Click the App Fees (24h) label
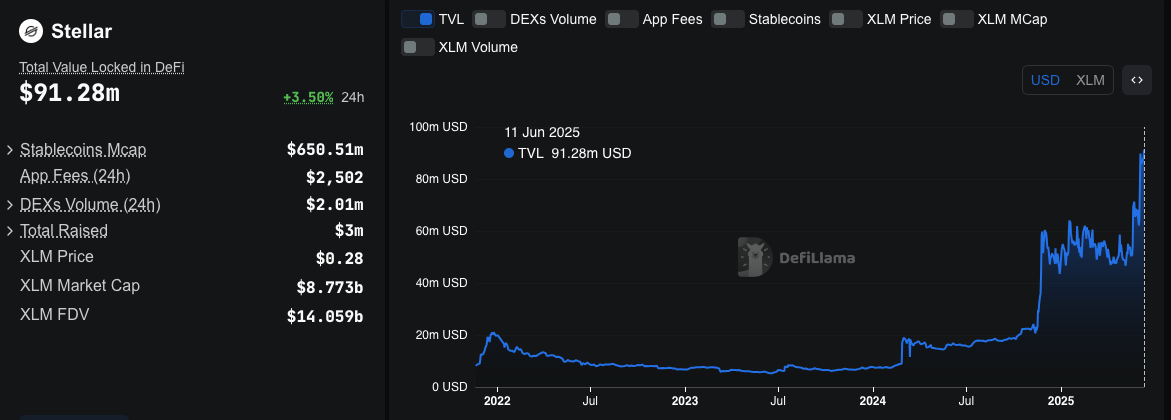 75,176
